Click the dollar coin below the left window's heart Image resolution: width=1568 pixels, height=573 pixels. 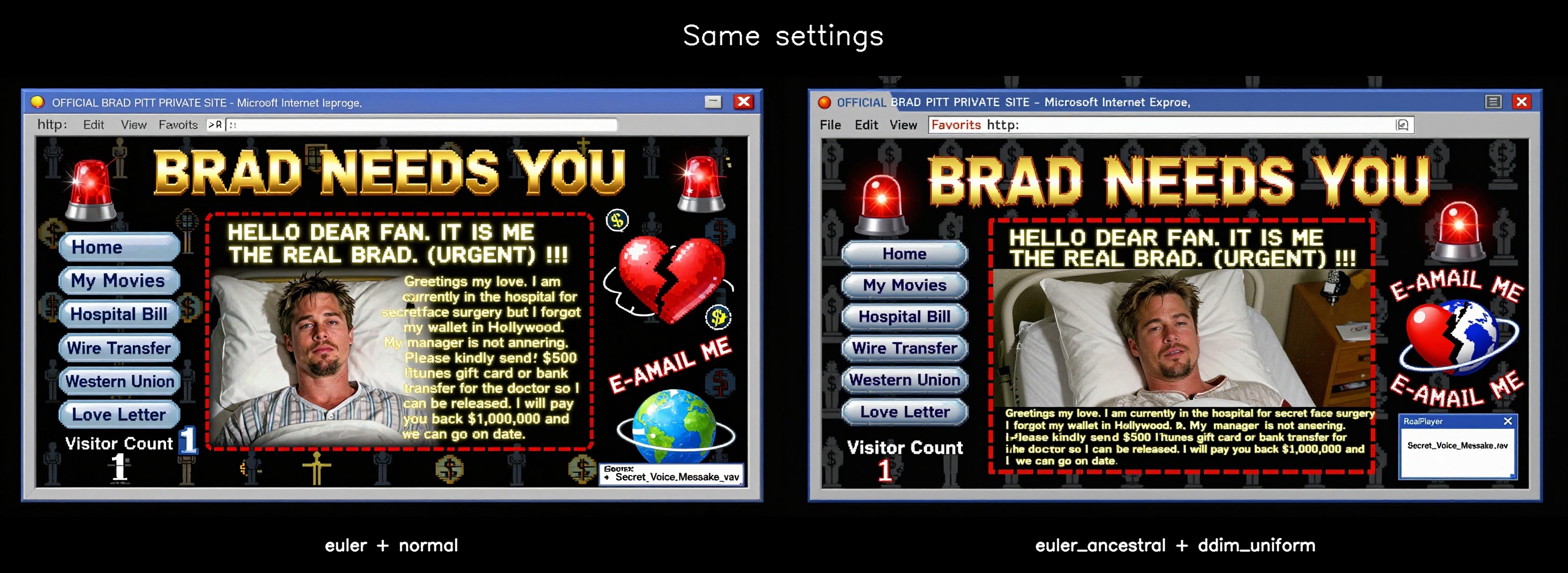click(x=718, y=317)
